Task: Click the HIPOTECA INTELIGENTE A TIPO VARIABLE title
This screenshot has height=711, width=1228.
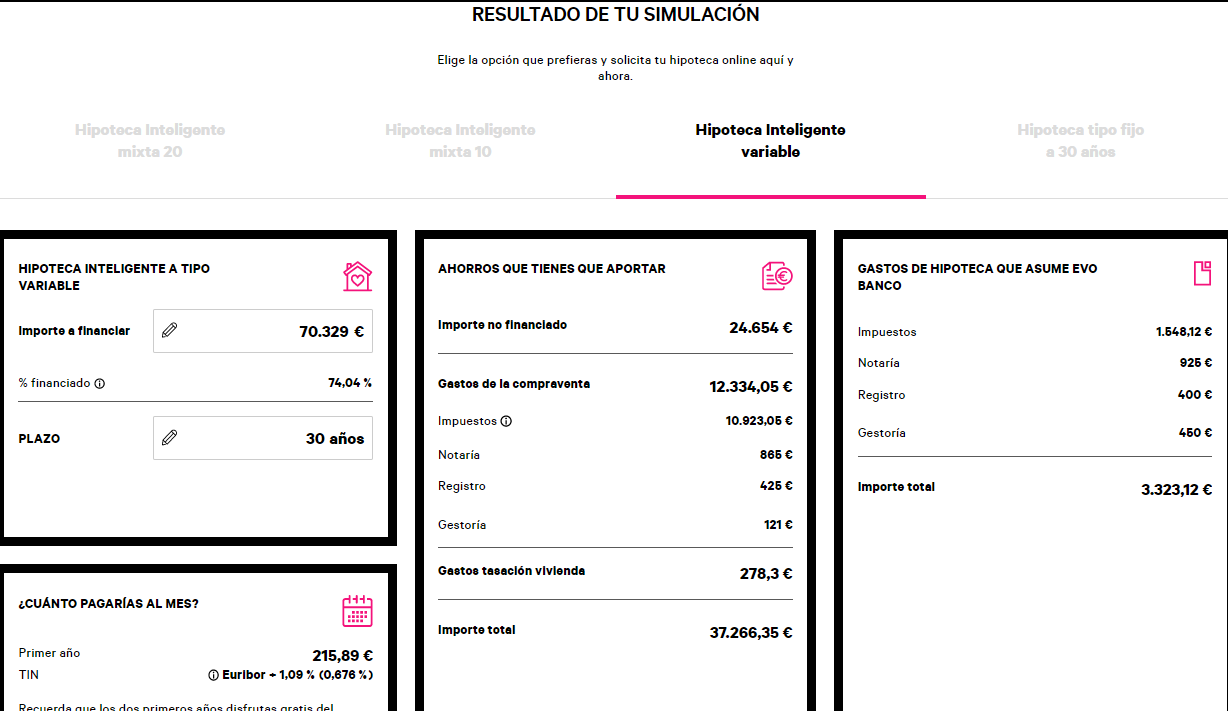Action: tap(114, 277)
